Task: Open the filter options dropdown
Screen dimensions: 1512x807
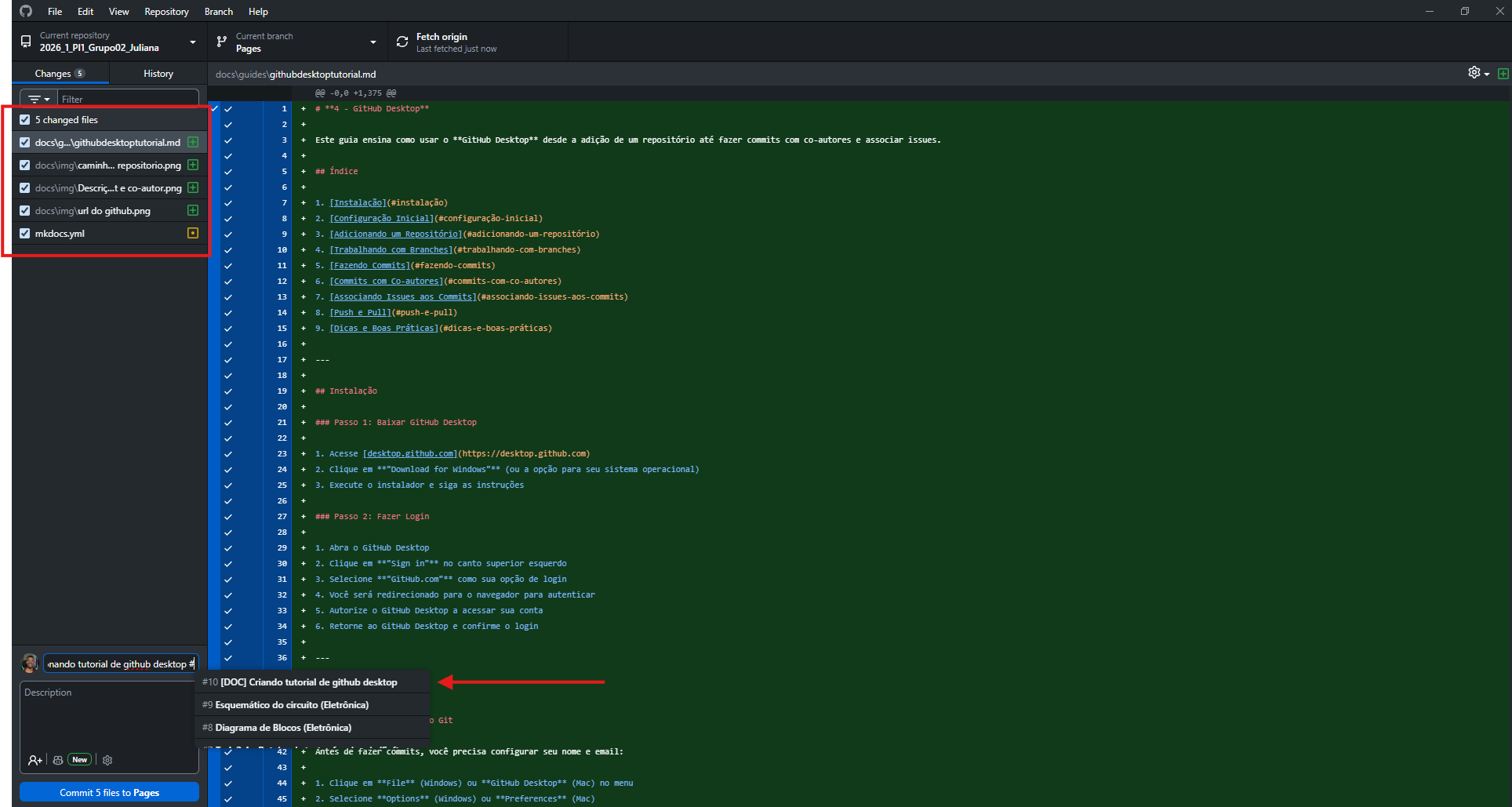Action: pyautogui.click(x=38, y=100)
